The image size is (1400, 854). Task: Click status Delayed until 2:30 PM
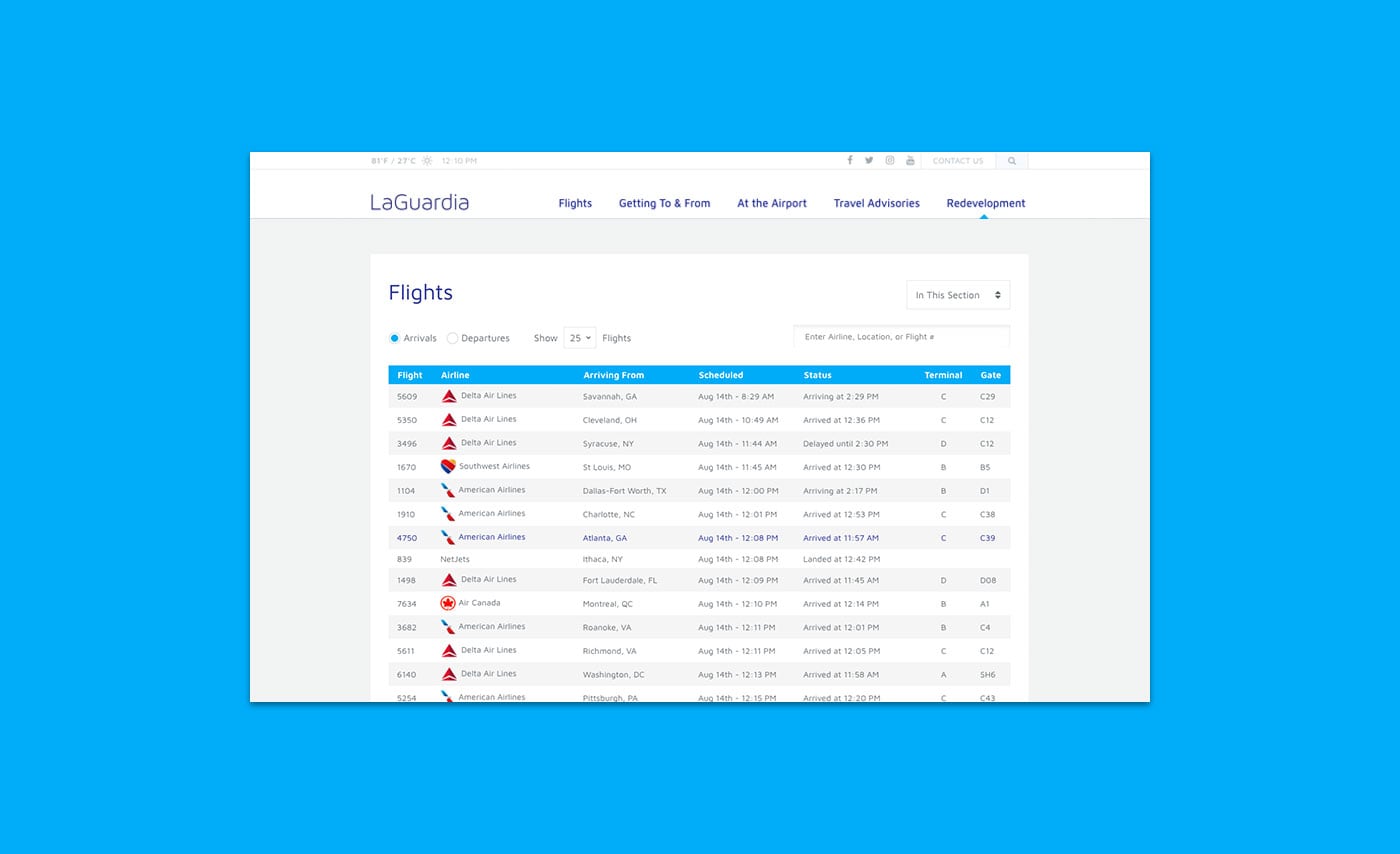tap(845, 444)
